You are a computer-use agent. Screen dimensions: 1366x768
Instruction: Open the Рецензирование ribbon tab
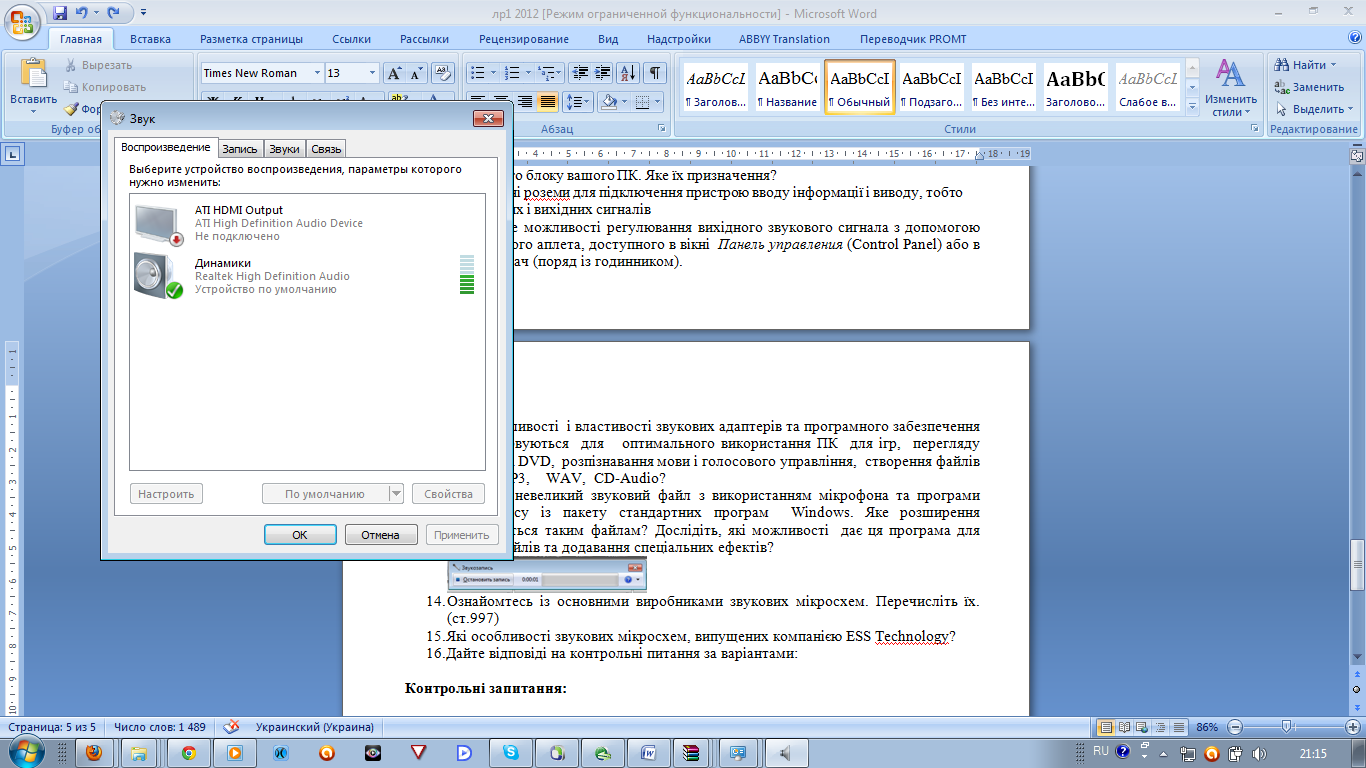524,39
